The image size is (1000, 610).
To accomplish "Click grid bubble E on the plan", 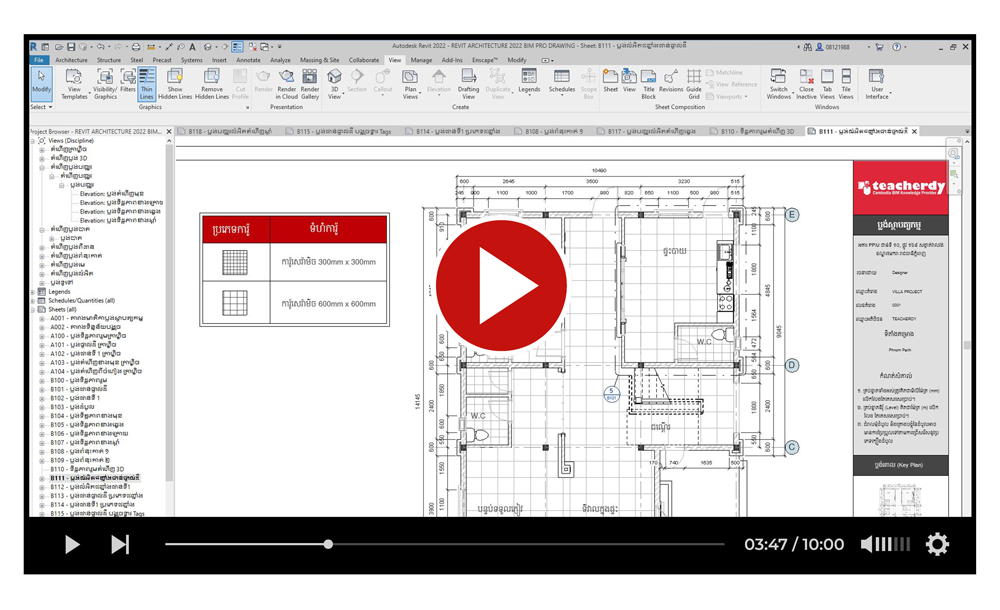I will click(x=791, y=214).
